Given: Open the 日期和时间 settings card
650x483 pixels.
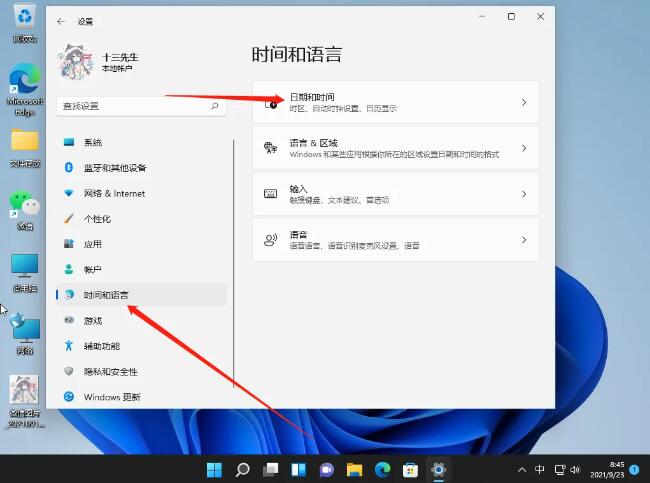Looking at the screenshot, I should click(x=396, y=102).
